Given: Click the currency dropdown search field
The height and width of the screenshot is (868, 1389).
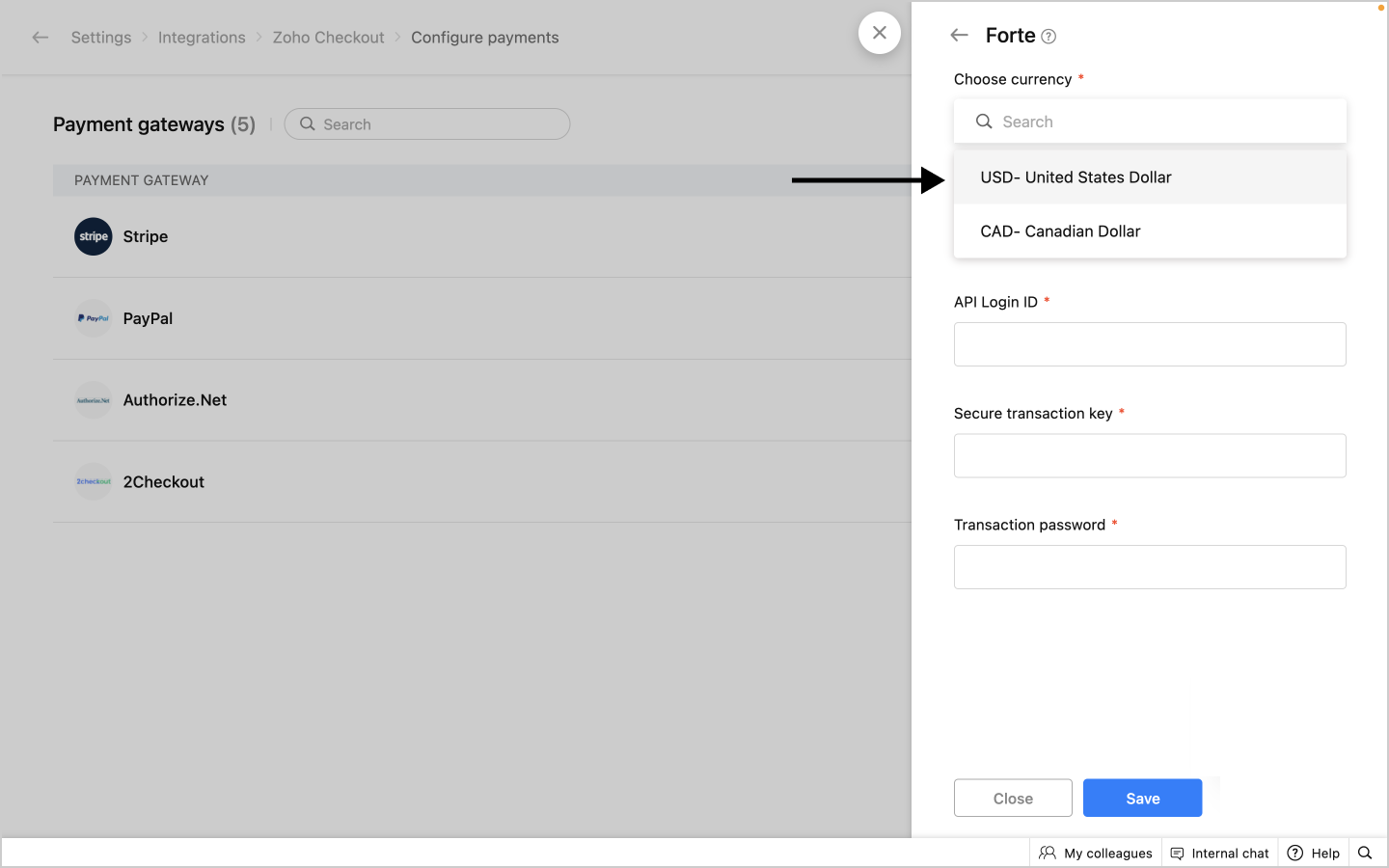Looking at the screenshot, I should (x=1157, y=122).
